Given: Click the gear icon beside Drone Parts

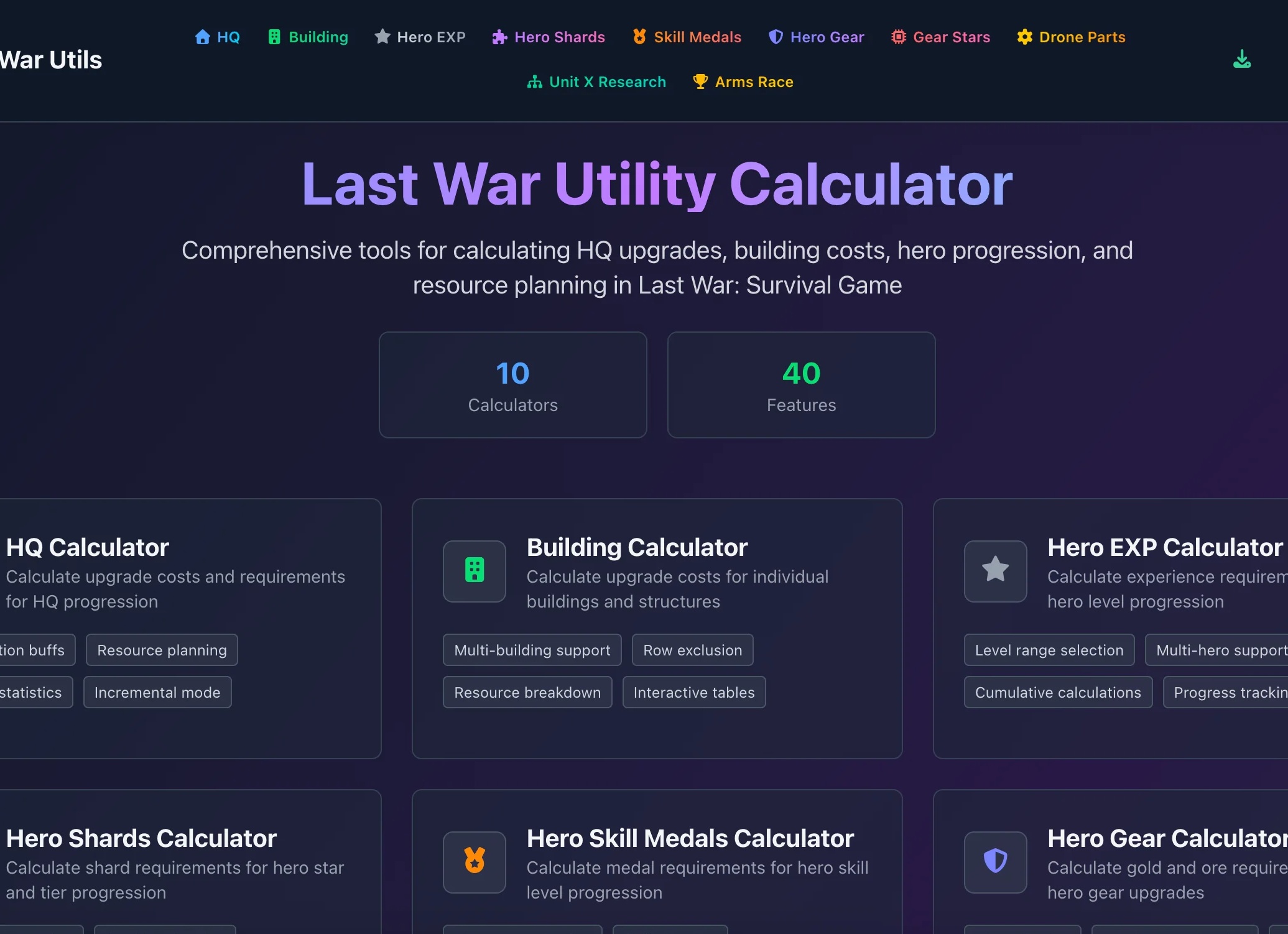Looking at the screenshot, I should (x=1024, y=37).
